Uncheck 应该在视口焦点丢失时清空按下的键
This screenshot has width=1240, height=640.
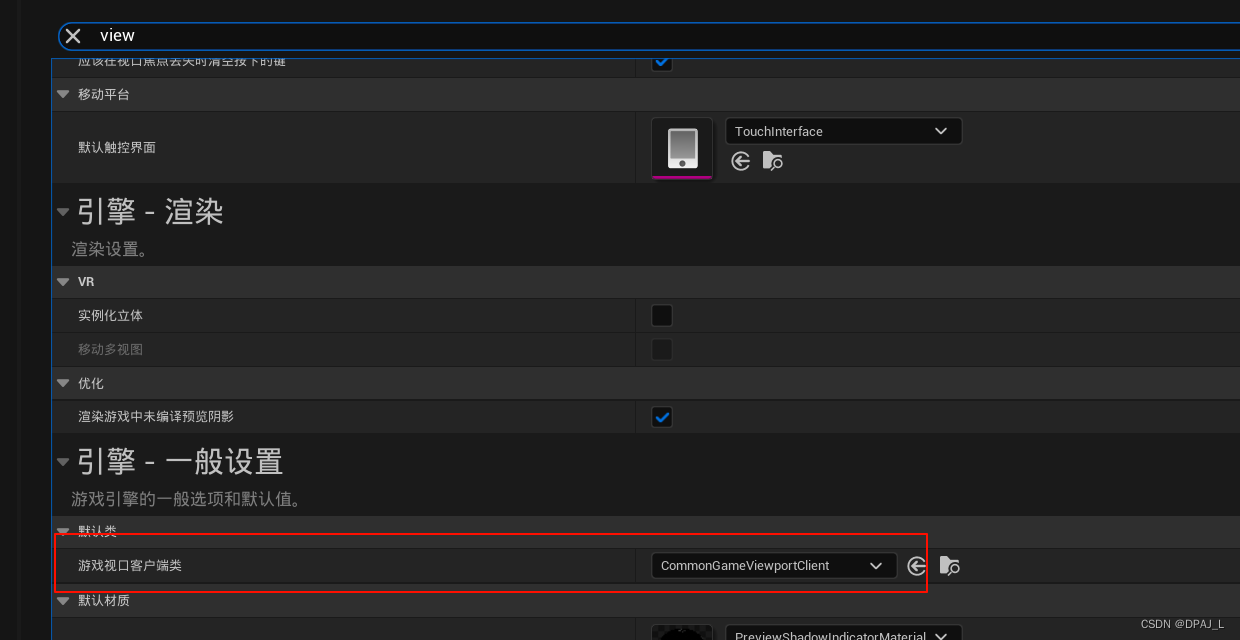(661, 61)
